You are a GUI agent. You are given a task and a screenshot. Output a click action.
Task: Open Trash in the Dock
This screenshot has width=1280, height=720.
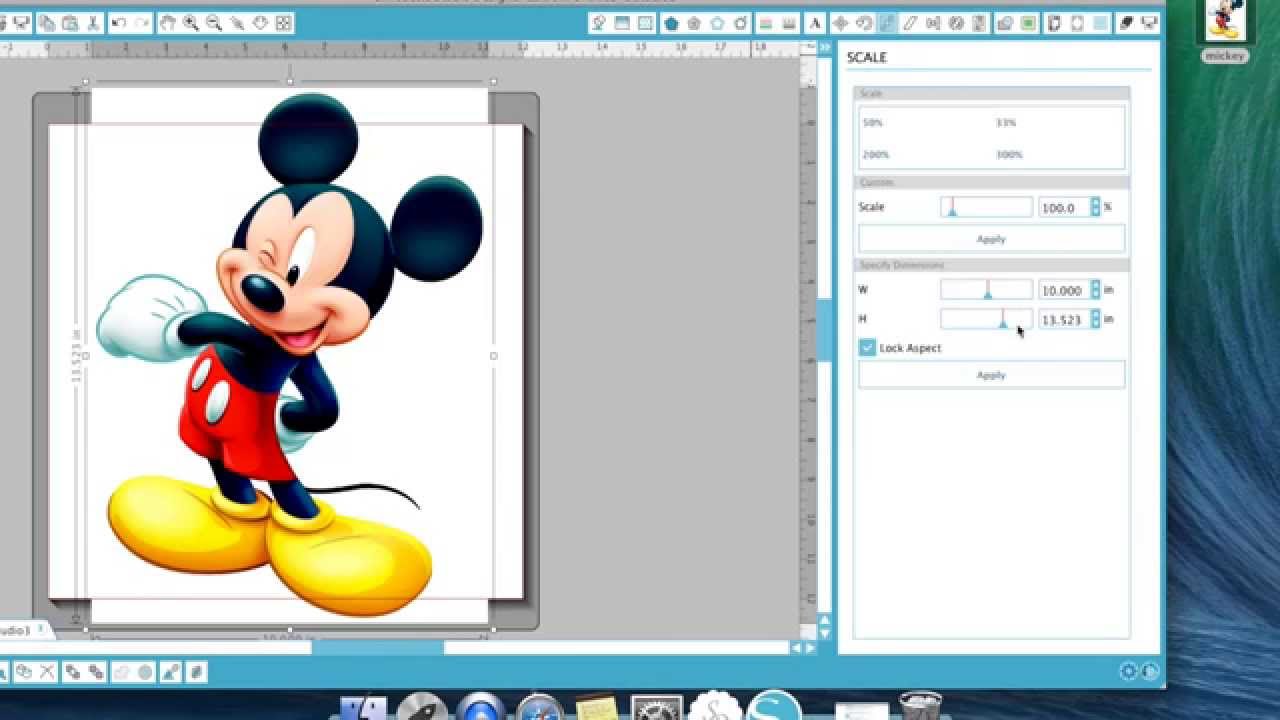tap(919, 706)
